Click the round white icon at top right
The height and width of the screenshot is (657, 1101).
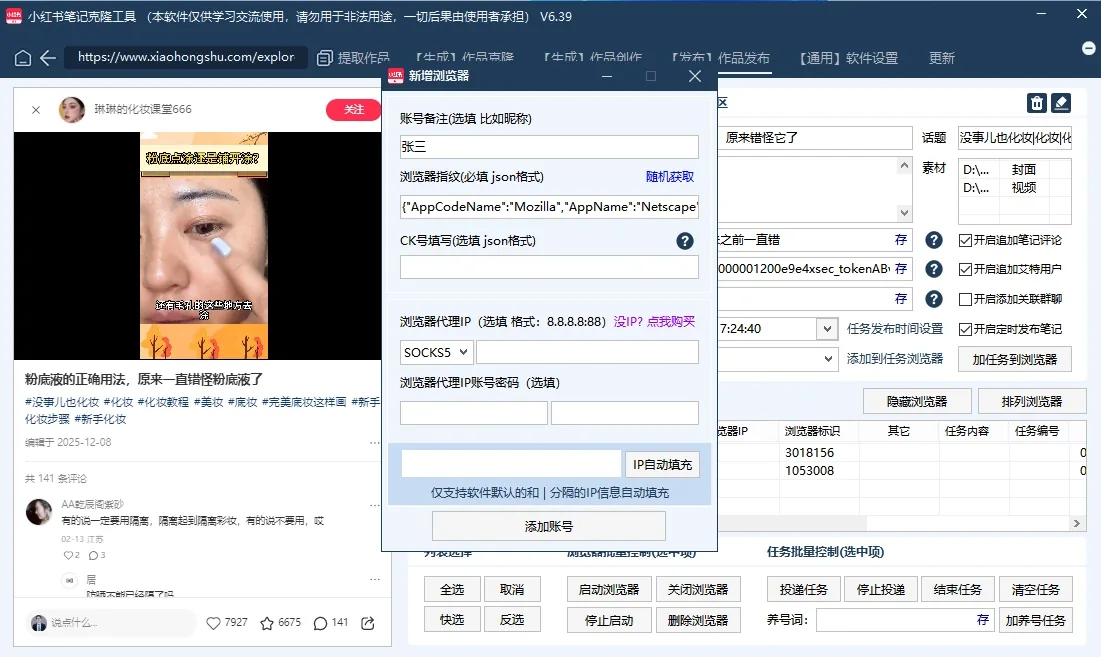1088,48
